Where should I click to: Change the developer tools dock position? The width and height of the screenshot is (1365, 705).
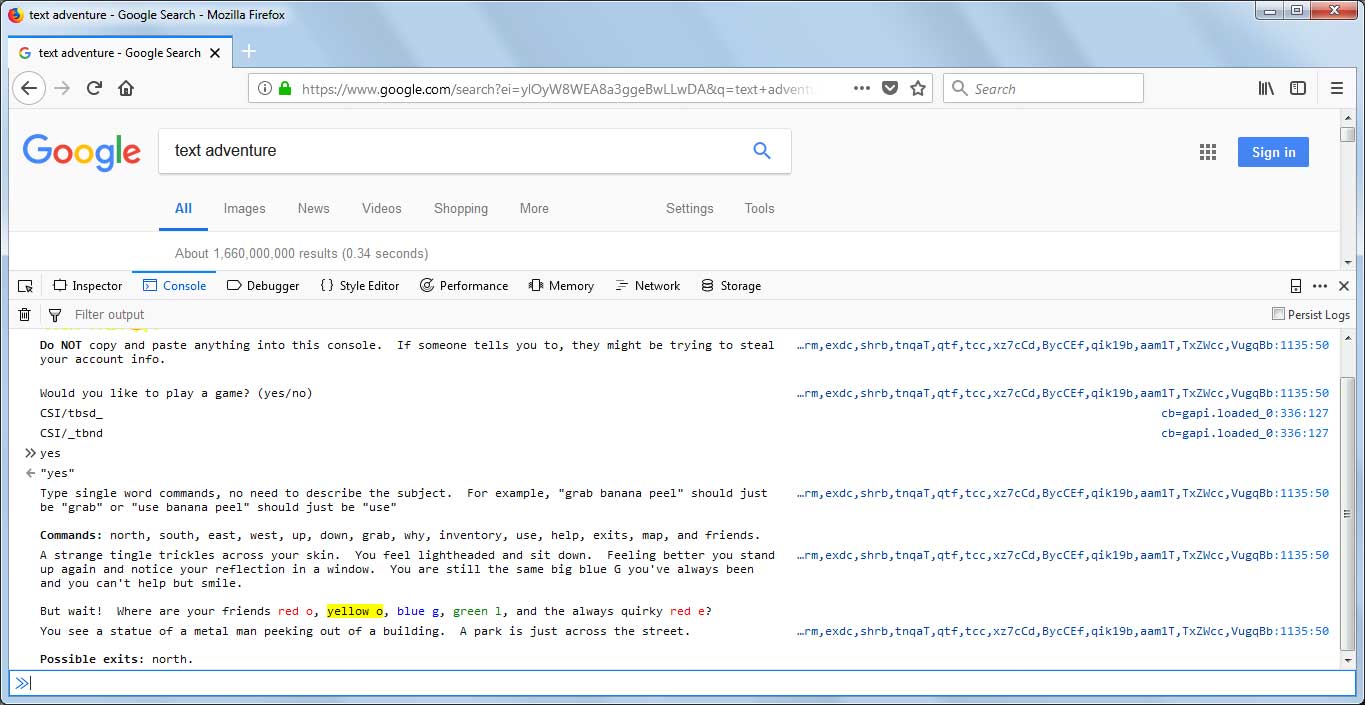[1296, 286]
